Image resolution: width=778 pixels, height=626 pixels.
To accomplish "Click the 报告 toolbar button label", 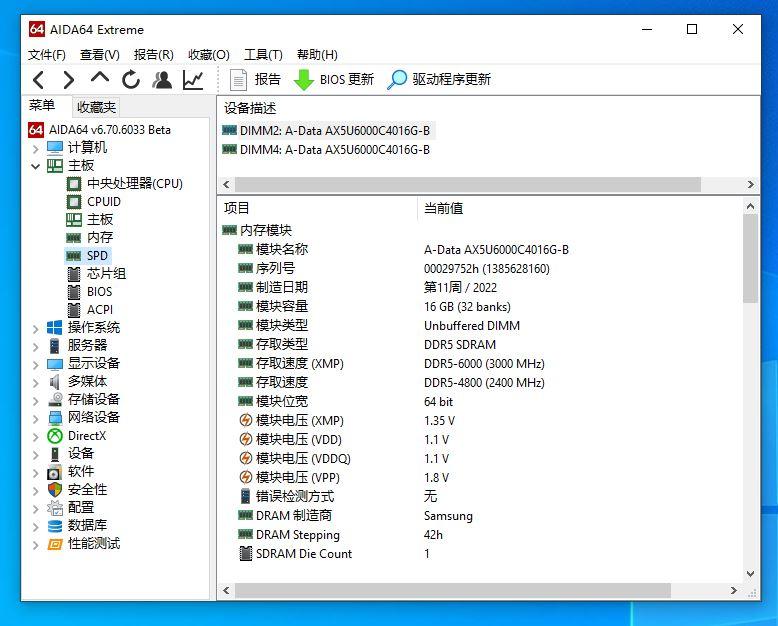I will tap(268, 79).
